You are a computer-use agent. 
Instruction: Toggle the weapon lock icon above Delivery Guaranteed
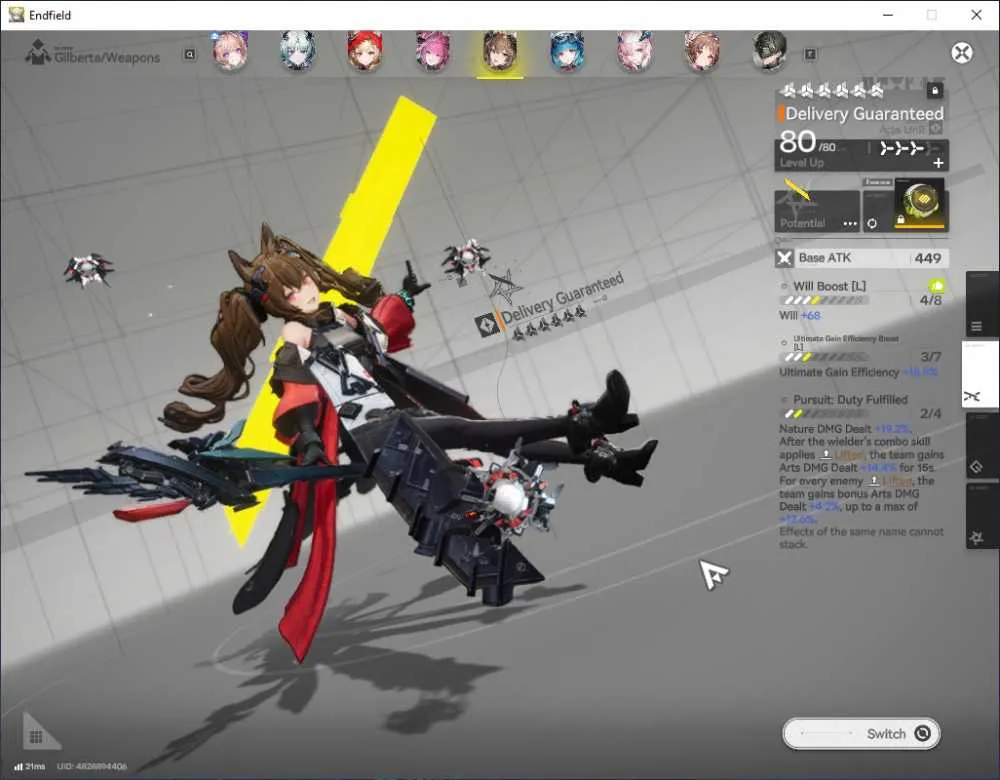[x=935, y=91]
